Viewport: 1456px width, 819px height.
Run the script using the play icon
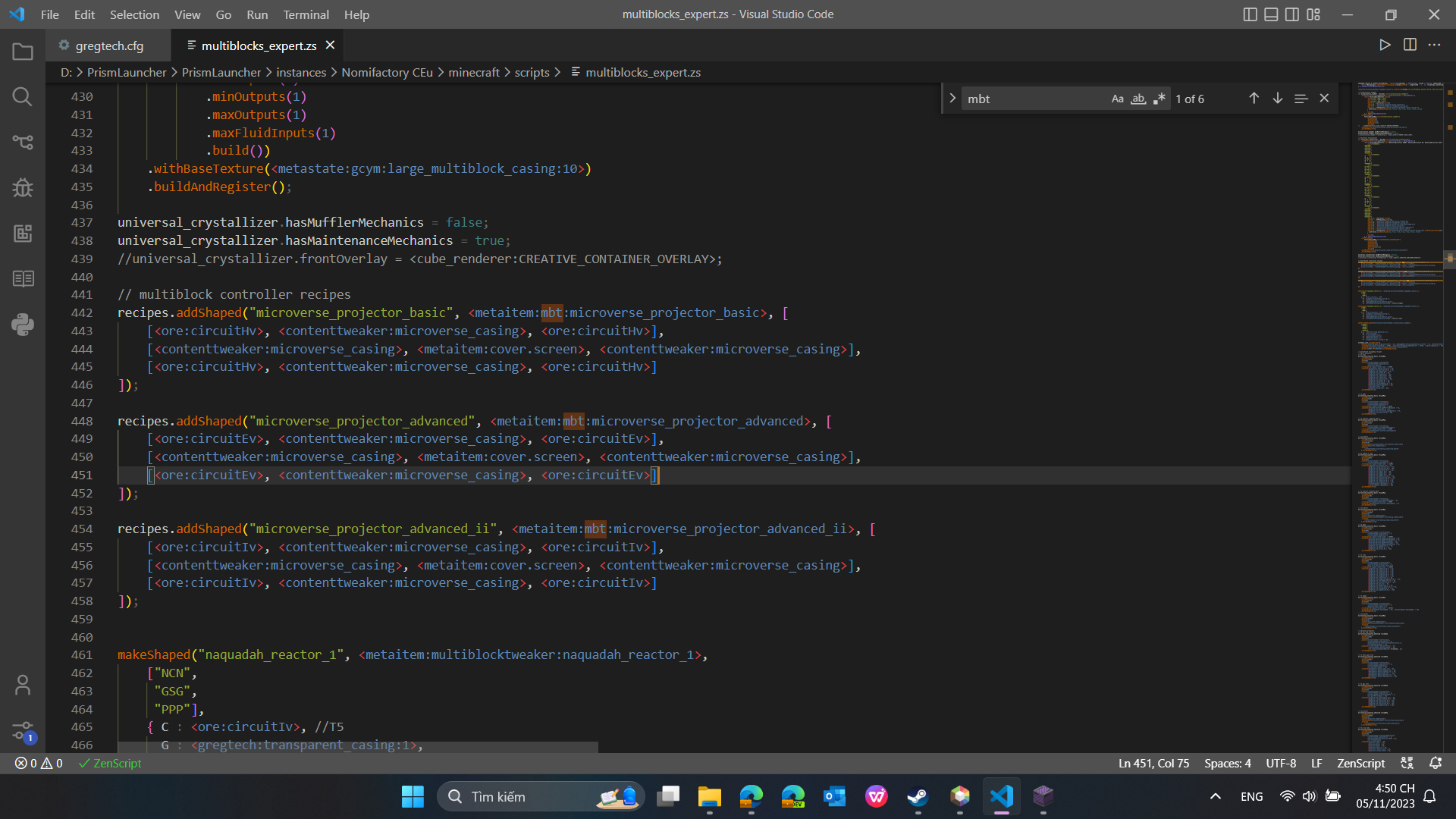(x=1385, y=45)
